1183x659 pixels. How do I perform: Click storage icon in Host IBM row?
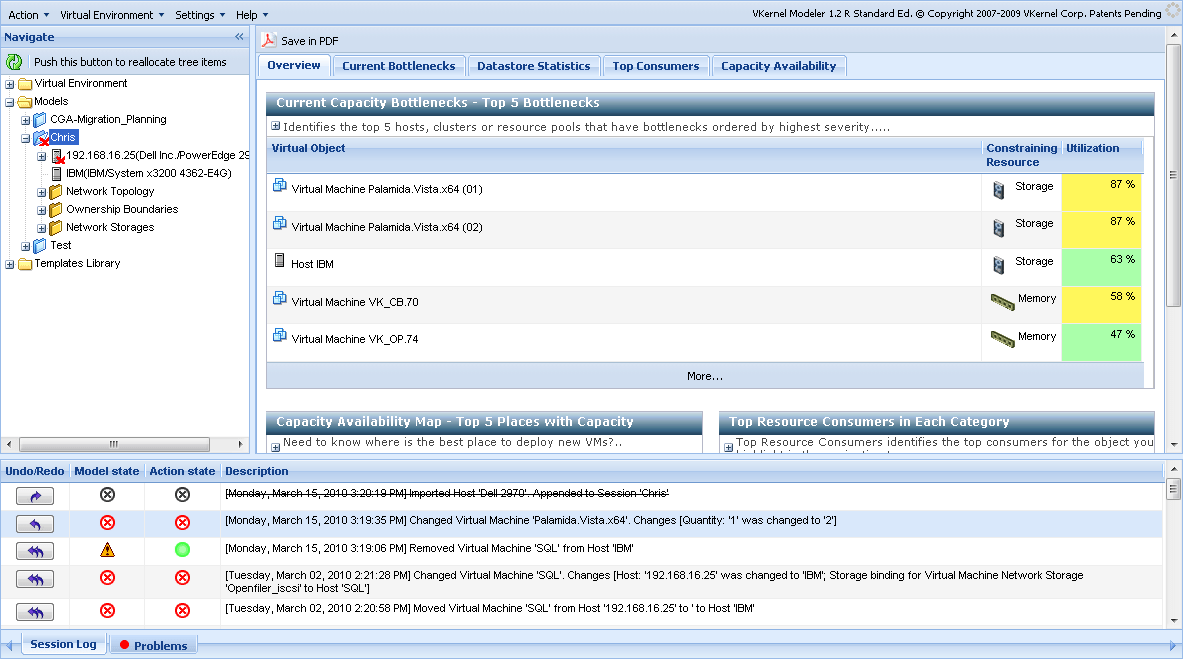(999, 265)
